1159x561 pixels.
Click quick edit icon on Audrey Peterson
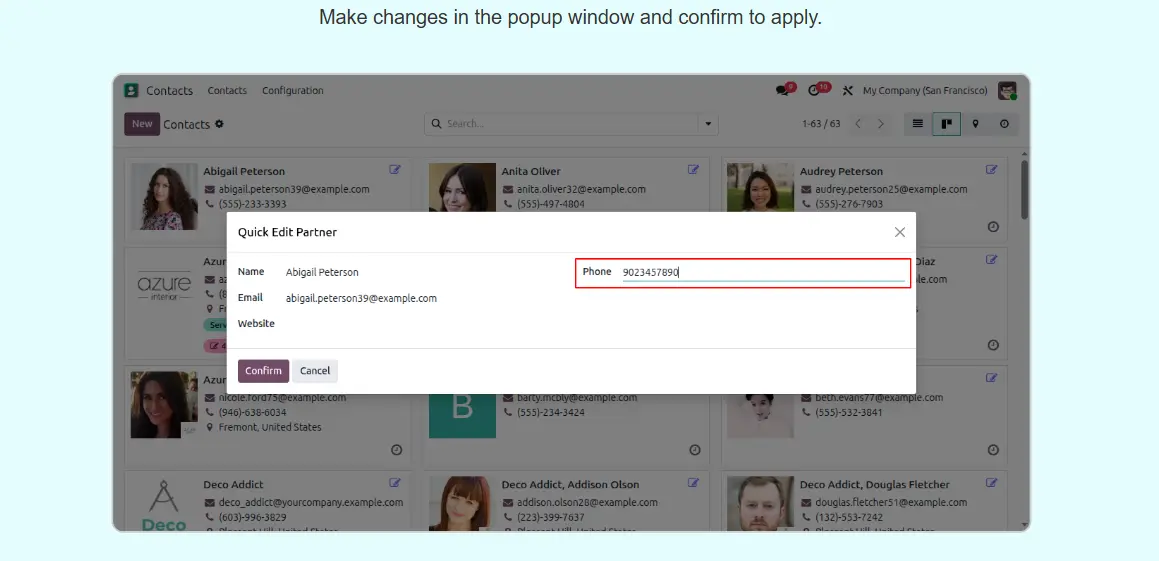click(x=991, y=170)
